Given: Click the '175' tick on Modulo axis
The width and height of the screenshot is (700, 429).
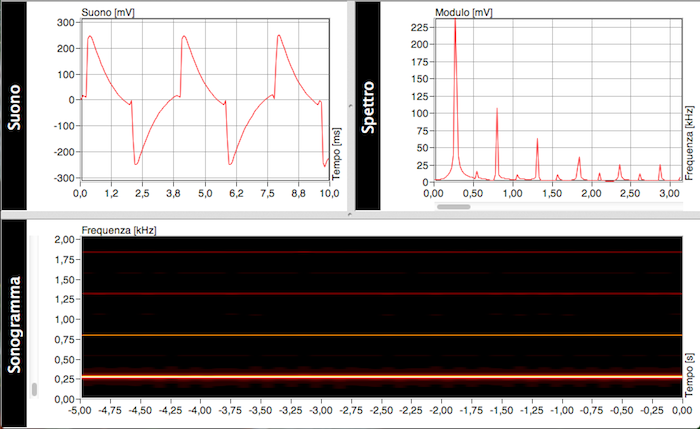Looking at the screenshot, I should [420, 62].
